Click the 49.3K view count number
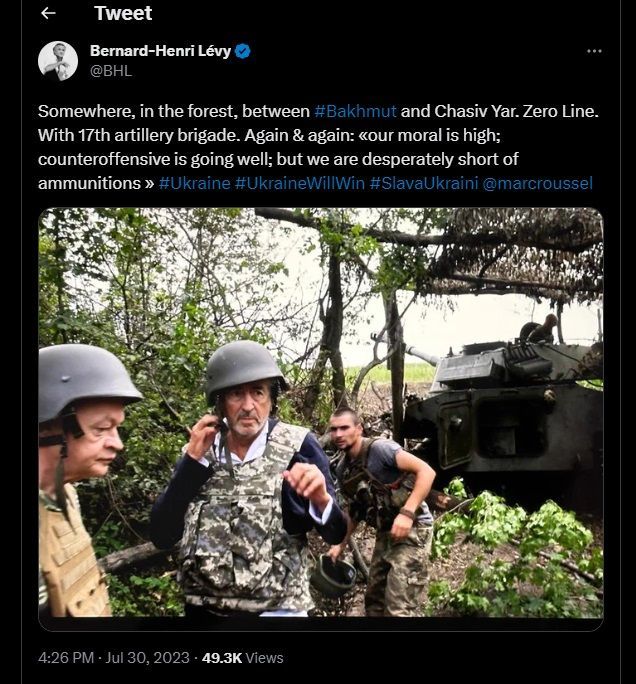Image resolution: width=636 pixels, height=684 pixels. click(222, 657)
